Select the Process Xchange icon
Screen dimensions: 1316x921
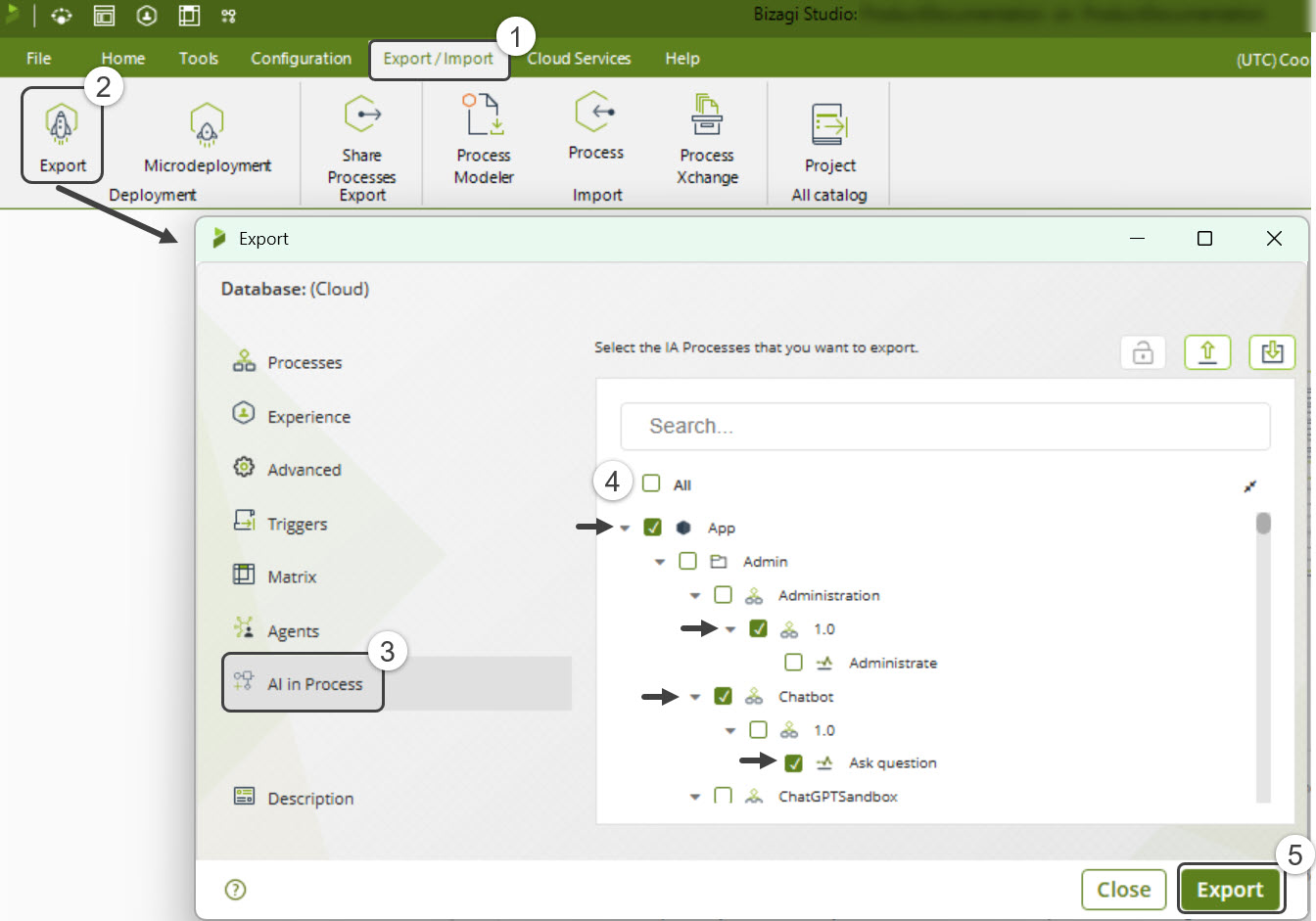click(706, 115)
